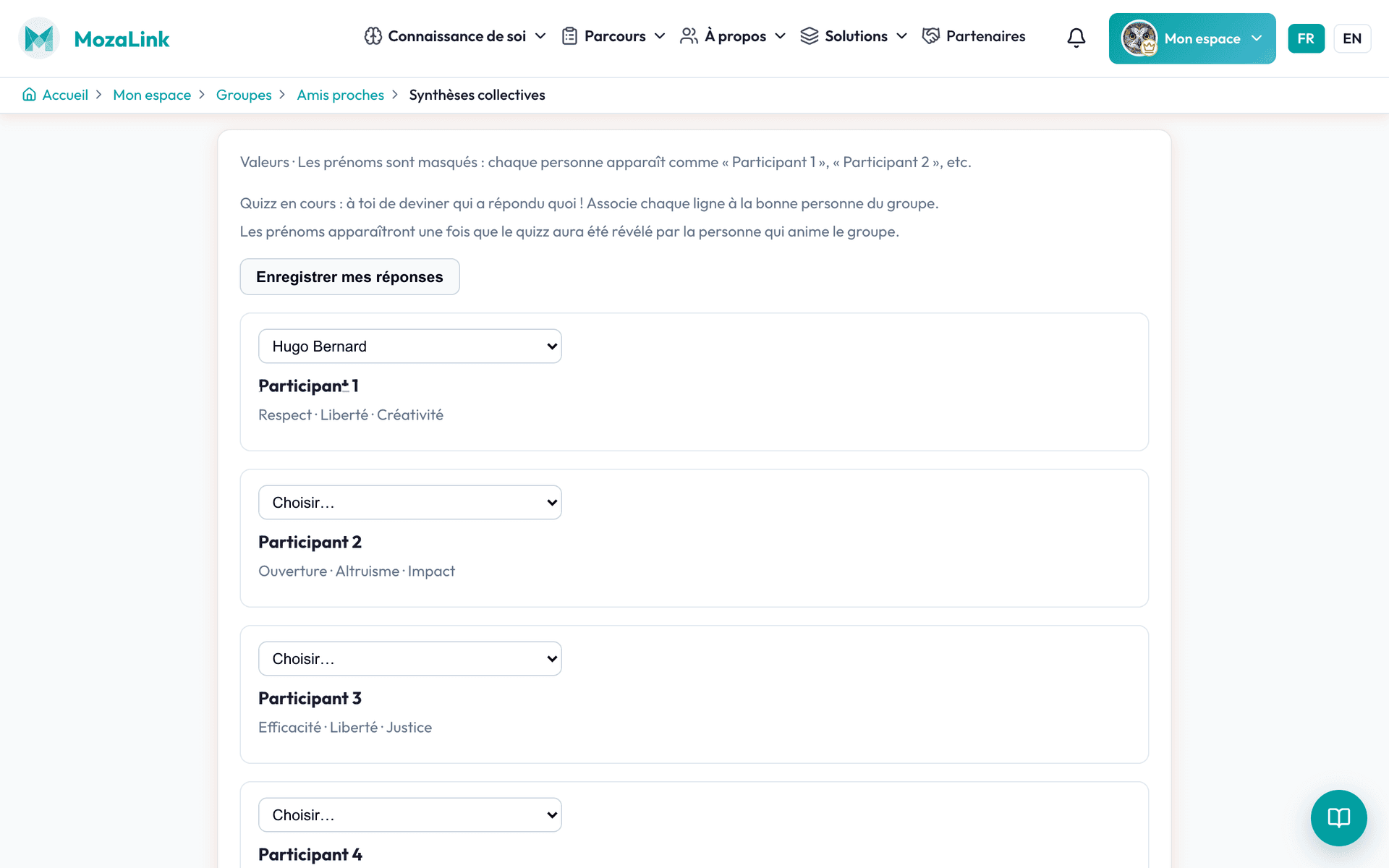The image size is (1389, 868).
Task: Click the clipboard icon beside Parcours
Action: [x=570, y=36]
